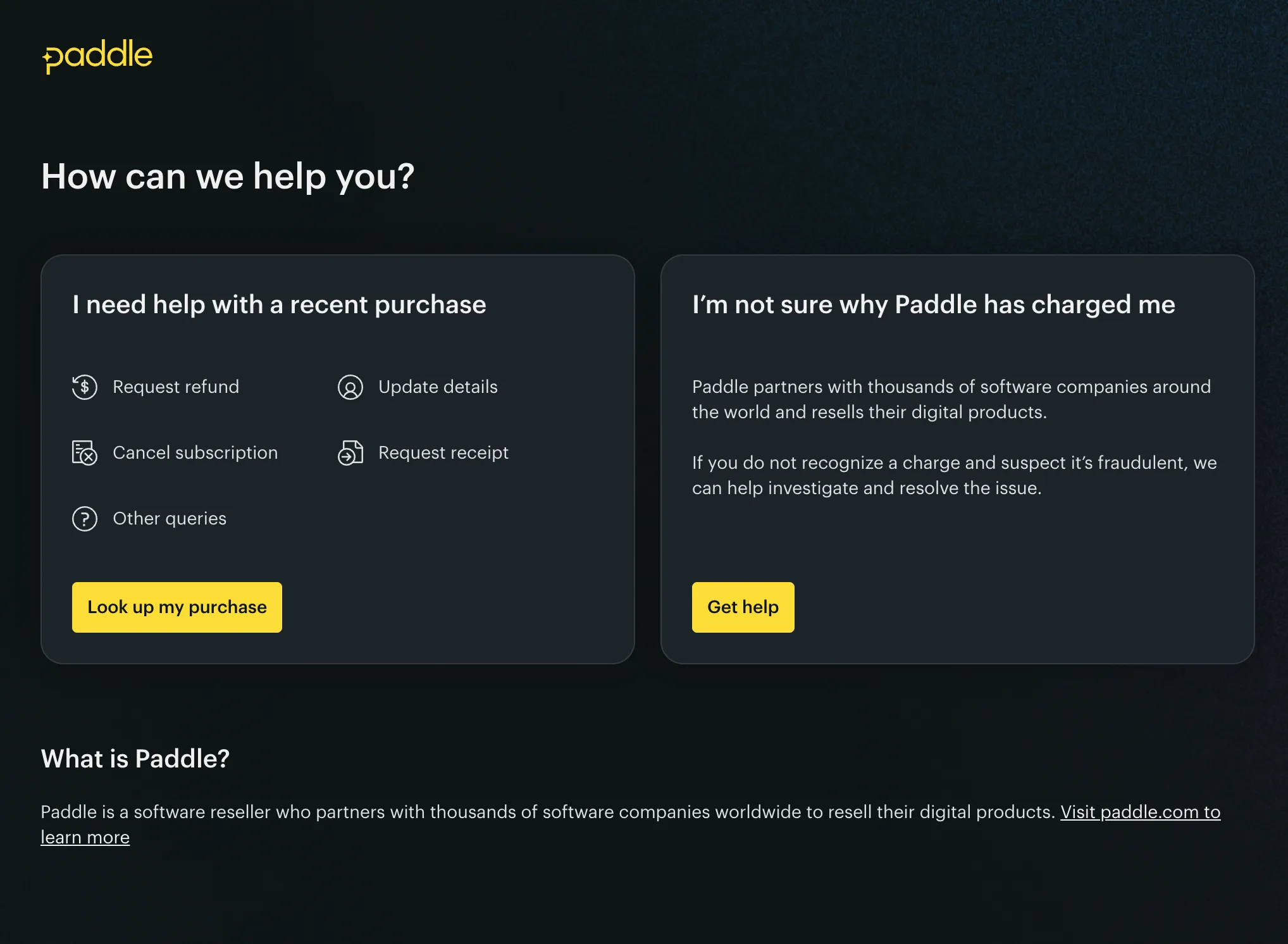Click the refund dollar icon

(x=85, y=387)
